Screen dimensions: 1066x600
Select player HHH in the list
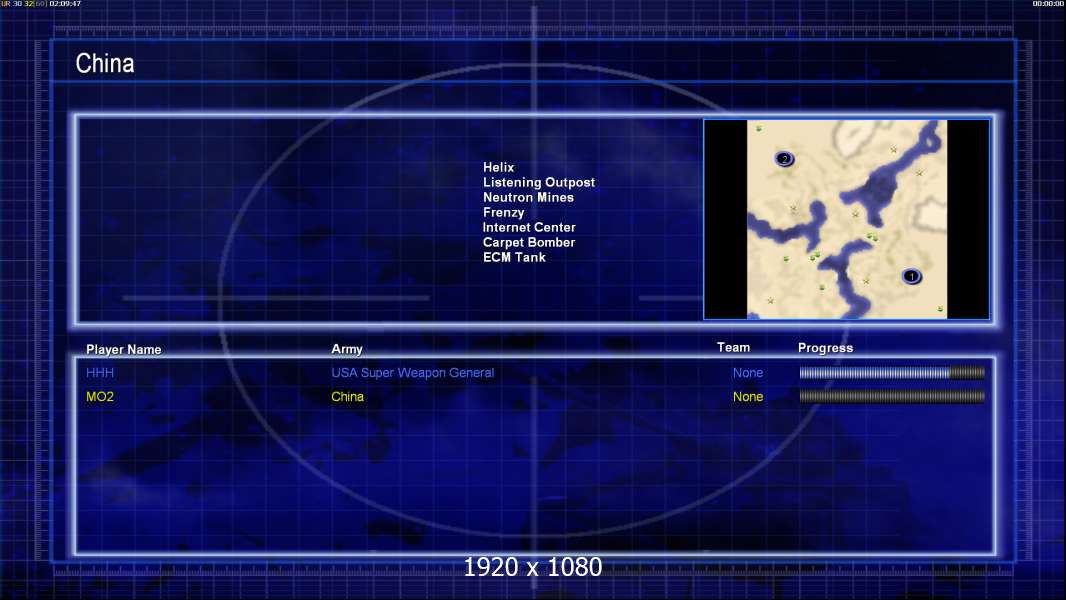[100, 372]
